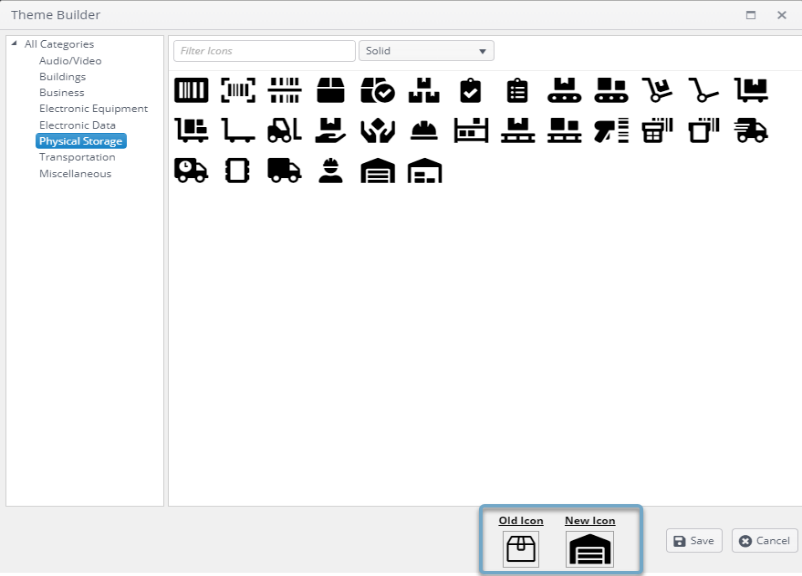Select the three stacked boxes icon

coord(424,91)
